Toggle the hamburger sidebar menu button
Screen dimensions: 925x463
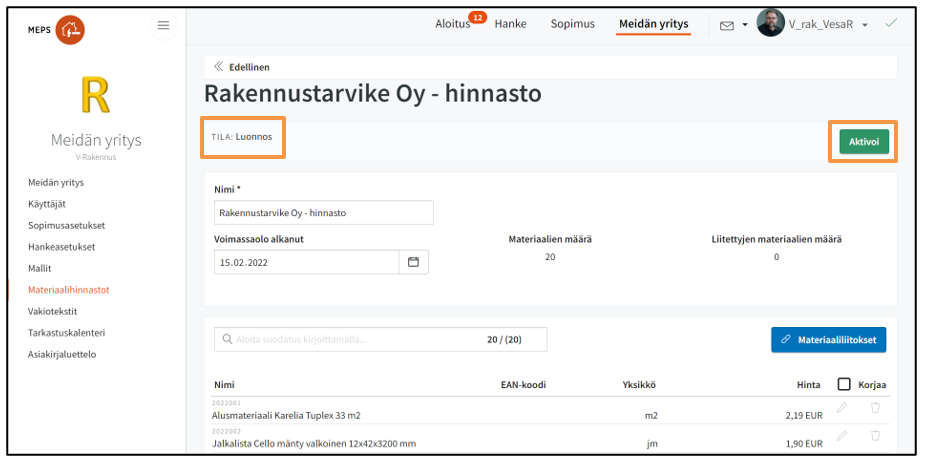coord(163,25)
